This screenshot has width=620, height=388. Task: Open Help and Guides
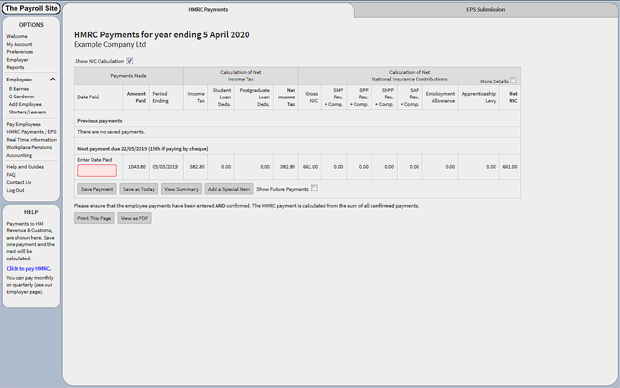click(25, 167)
